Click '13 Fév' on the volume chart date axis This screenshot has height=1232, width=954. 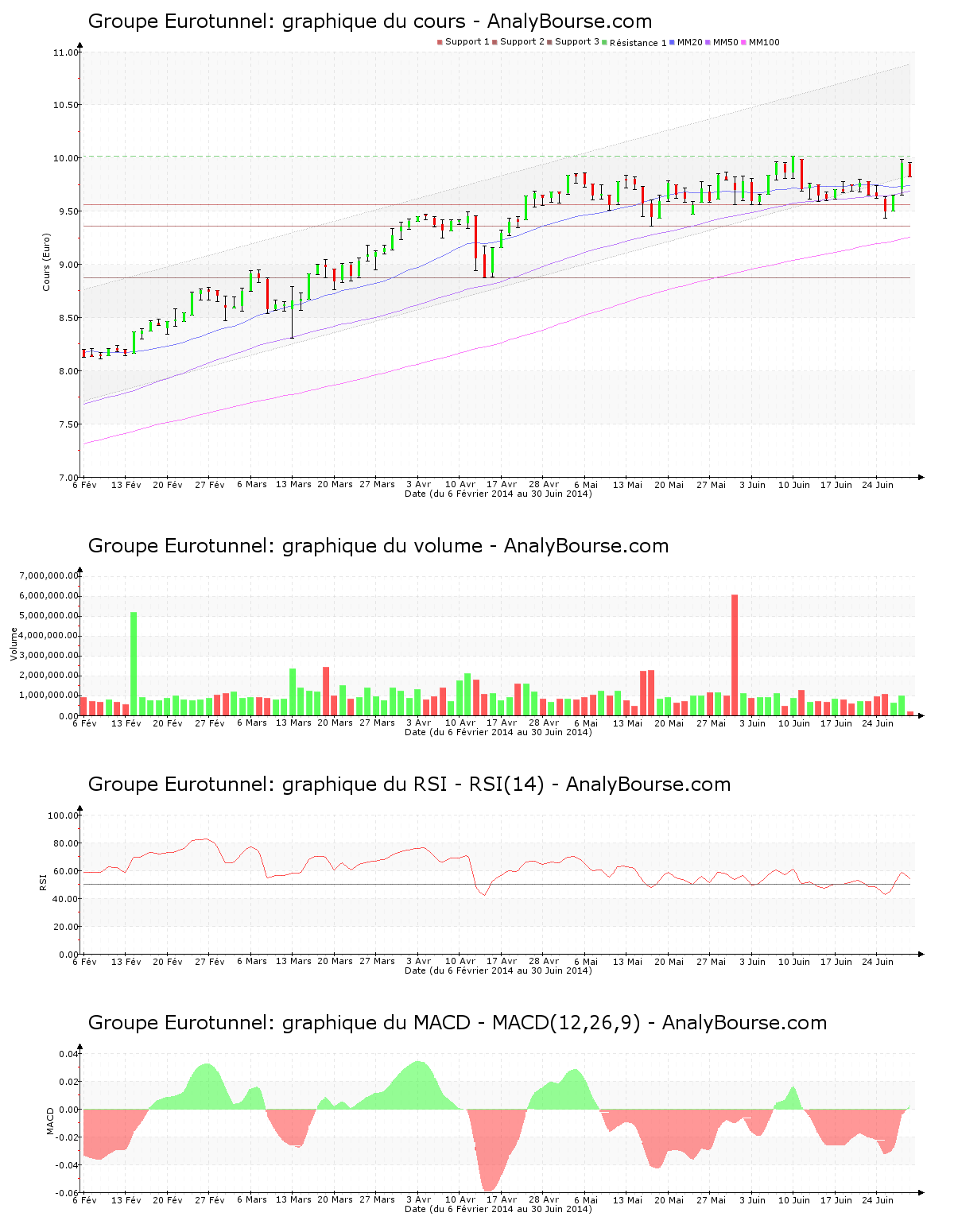[x=126, y=723]
